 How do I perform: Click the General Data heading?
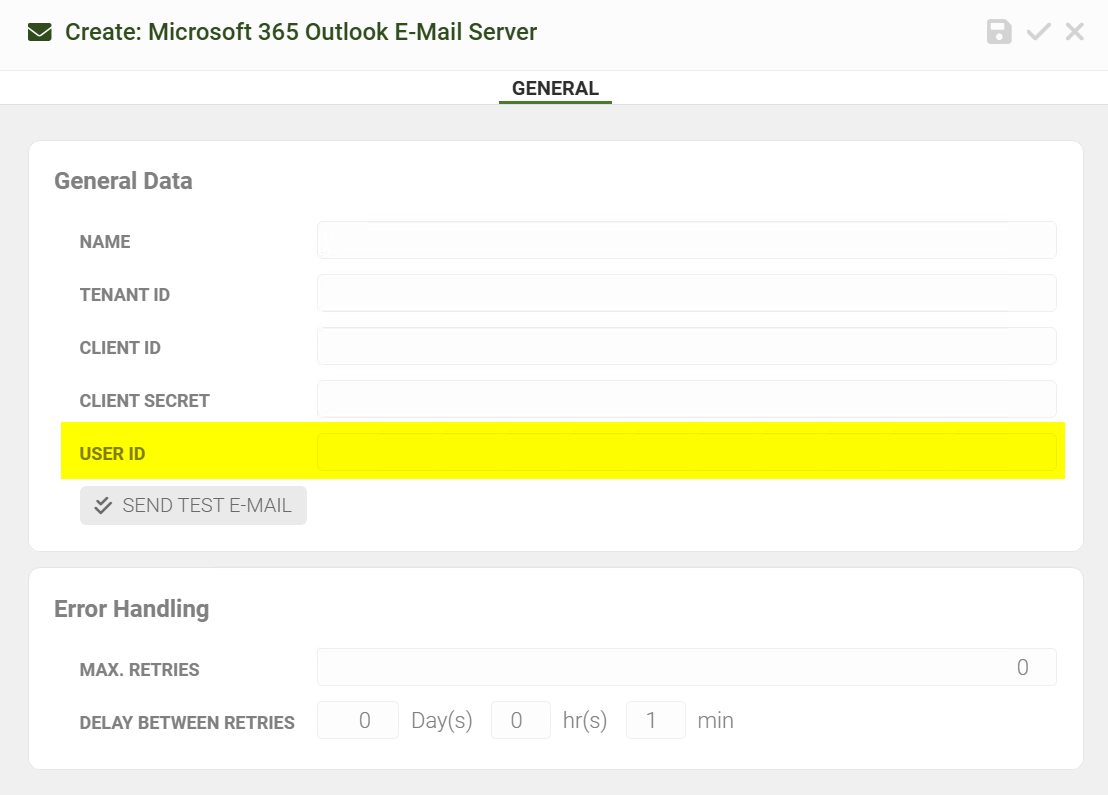click(123, 181)
